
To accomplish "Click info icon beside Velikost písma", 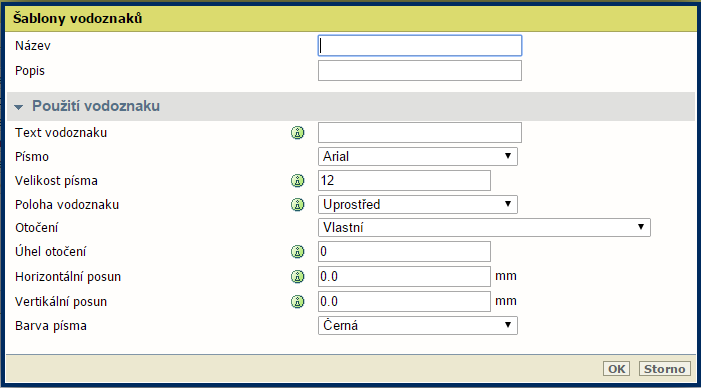I will pyautogui.click(x=297, y=181).
